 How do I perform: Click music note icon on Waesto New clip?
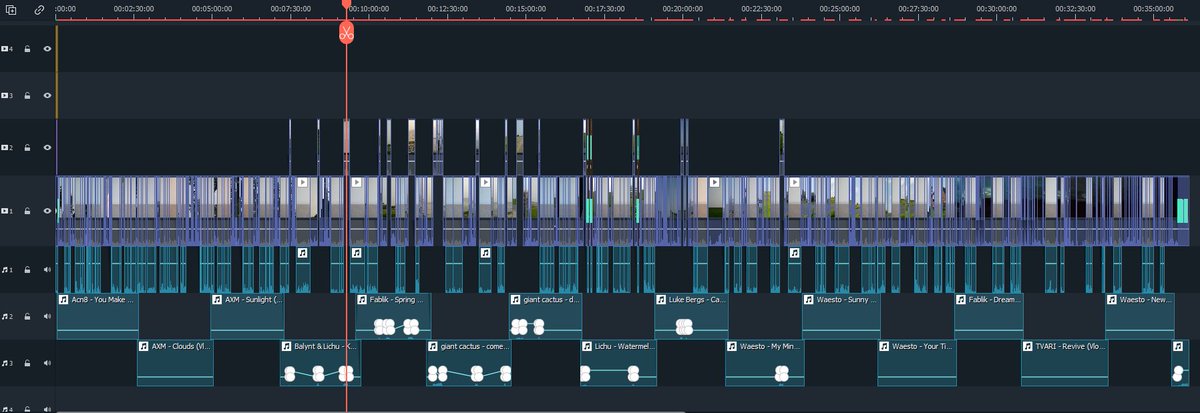(x=1112, y=299)
